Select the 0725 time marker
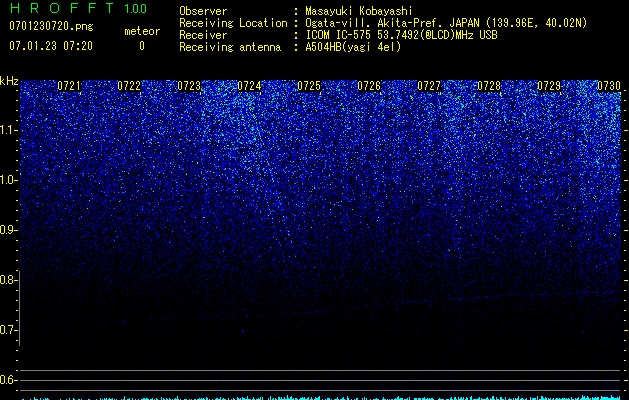 (x=308, y=86)
